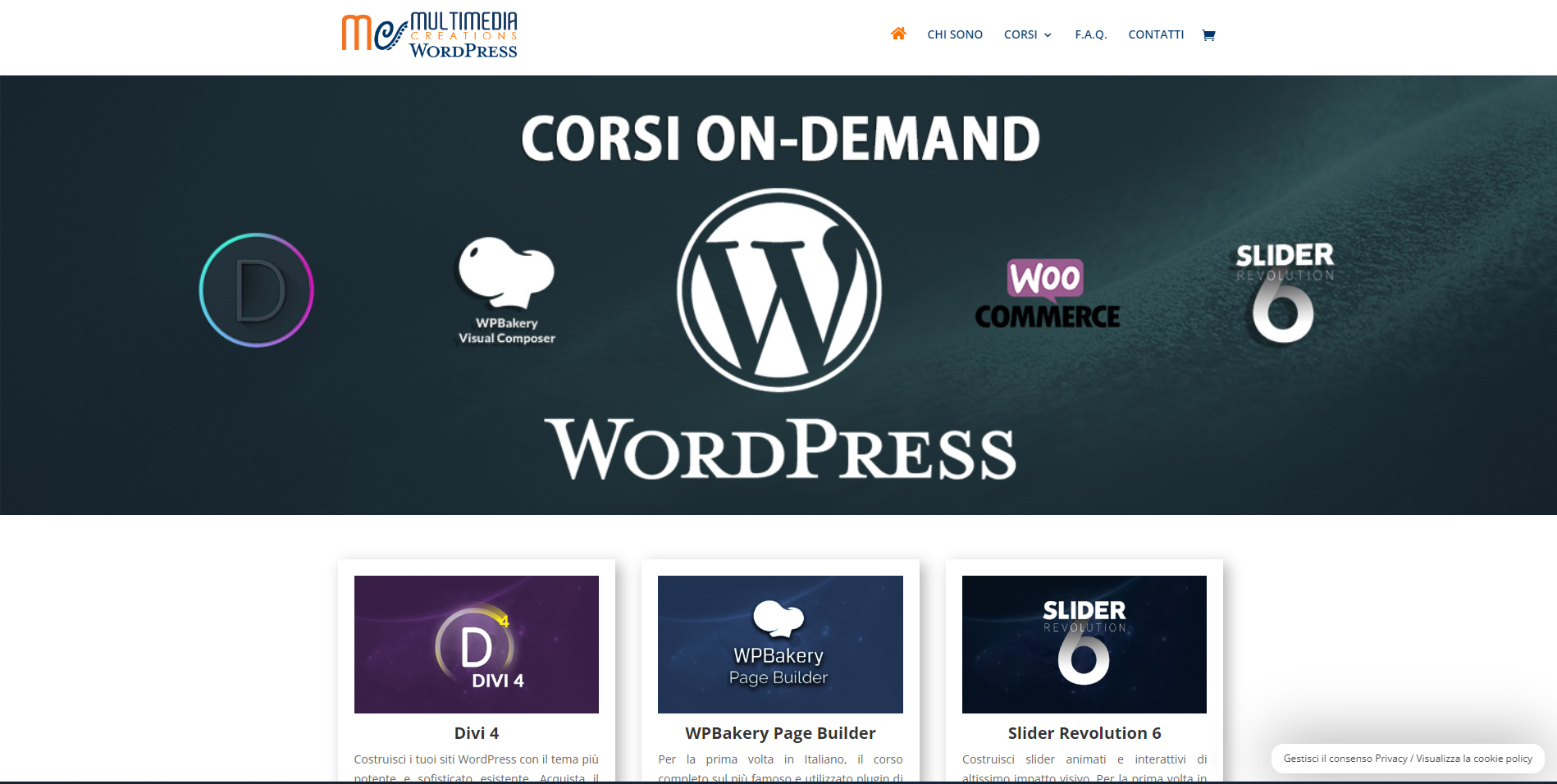Click the 'Per la prima volta in Italiano' description
This screenshot has width=1557, height=784.
pyautogui.click(x=780, y=768)
